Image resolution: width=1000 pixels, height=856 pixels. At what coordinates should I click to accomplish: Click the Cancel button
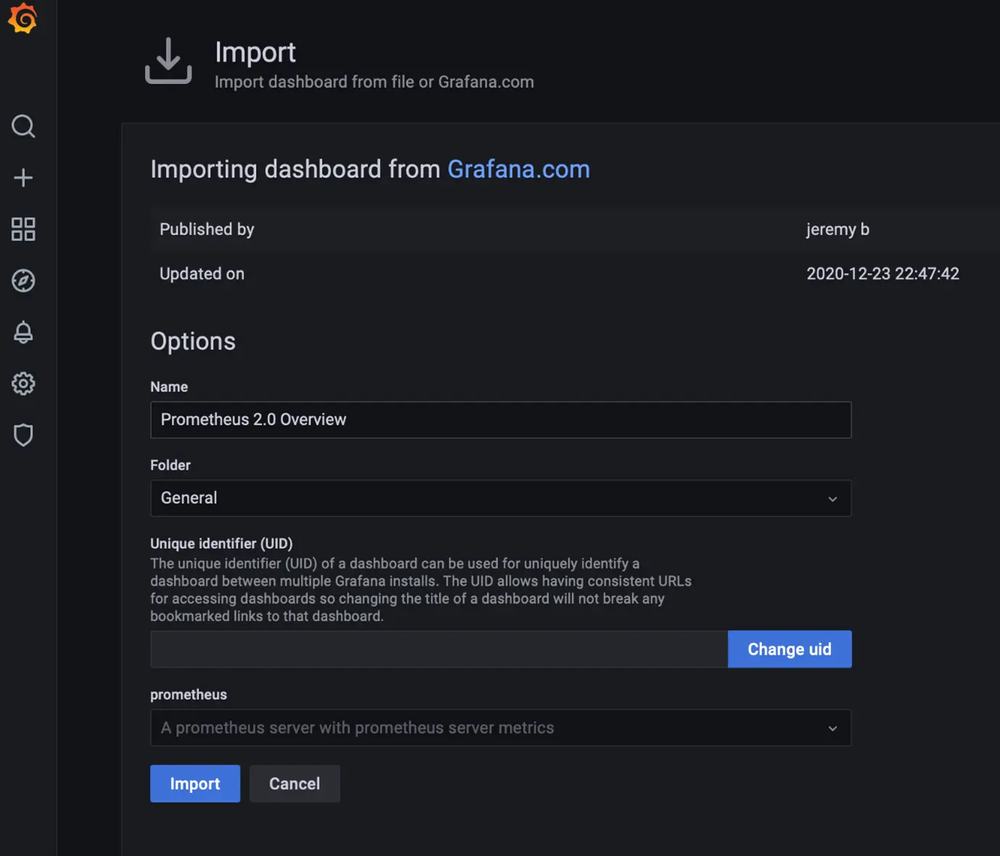point(294,784)
